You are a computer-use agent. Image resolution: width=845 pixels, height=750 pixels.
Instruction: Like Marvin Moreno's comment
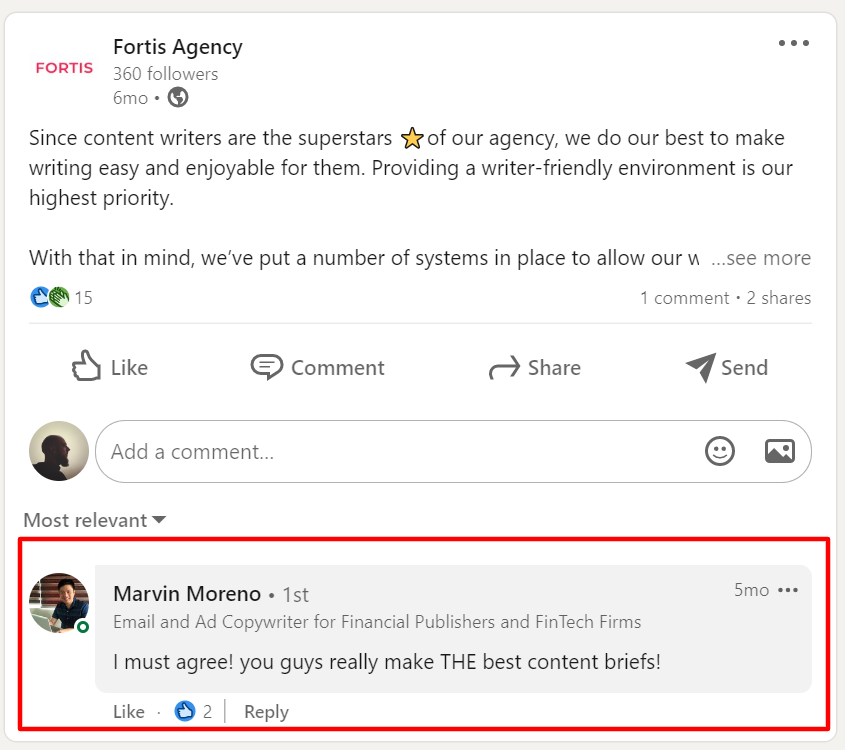(128, 712)
